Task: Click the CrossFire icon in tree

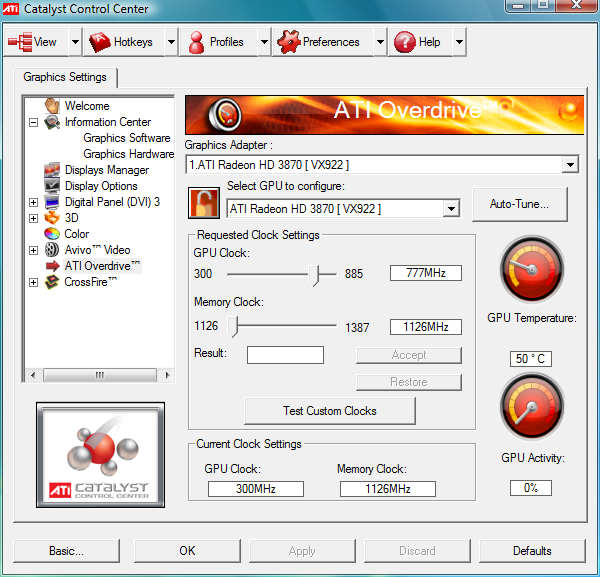Action: click(52, 282)
